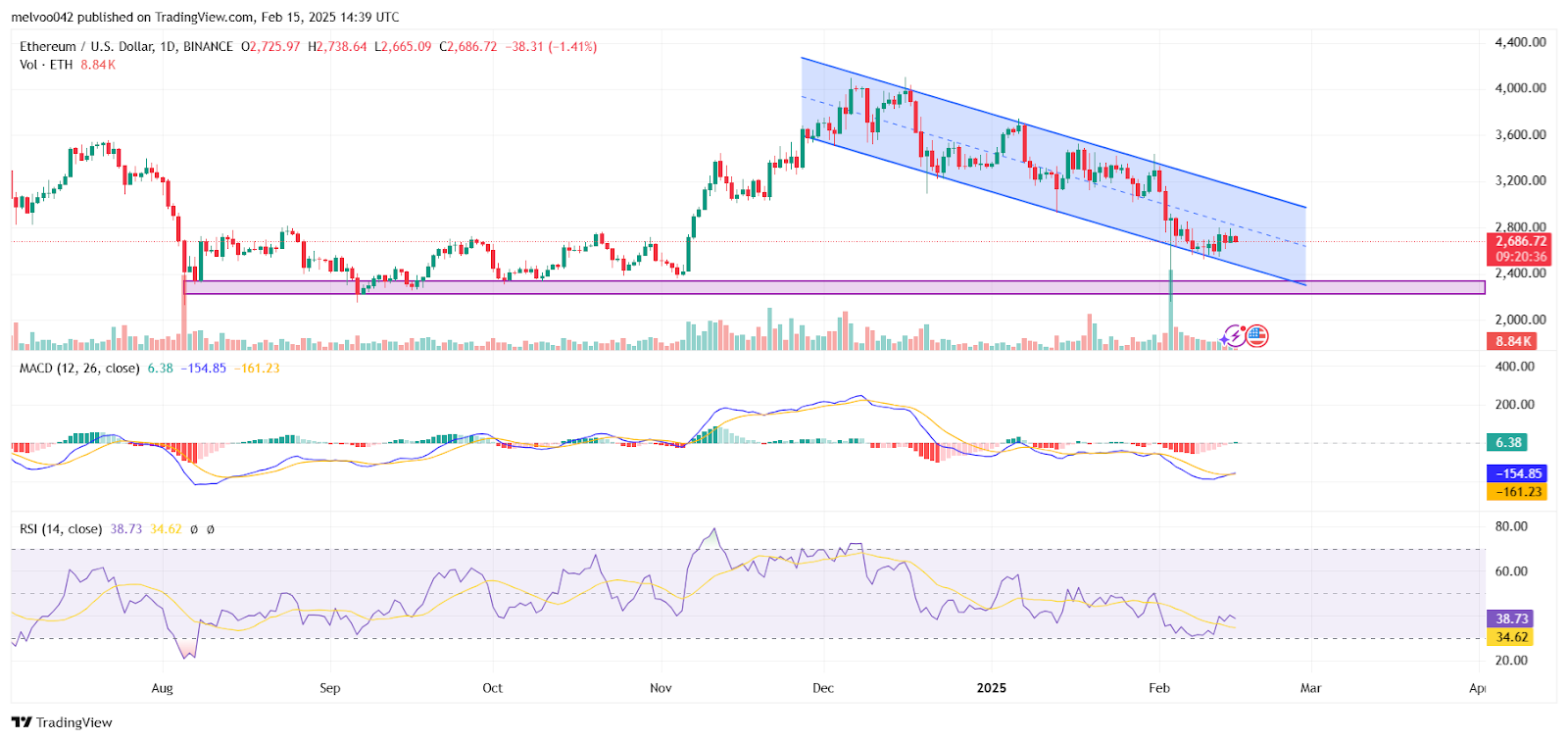Click the Dec label on time axis
The height and width of the screenshot is (741, 1568).
(x=823, y=688)
